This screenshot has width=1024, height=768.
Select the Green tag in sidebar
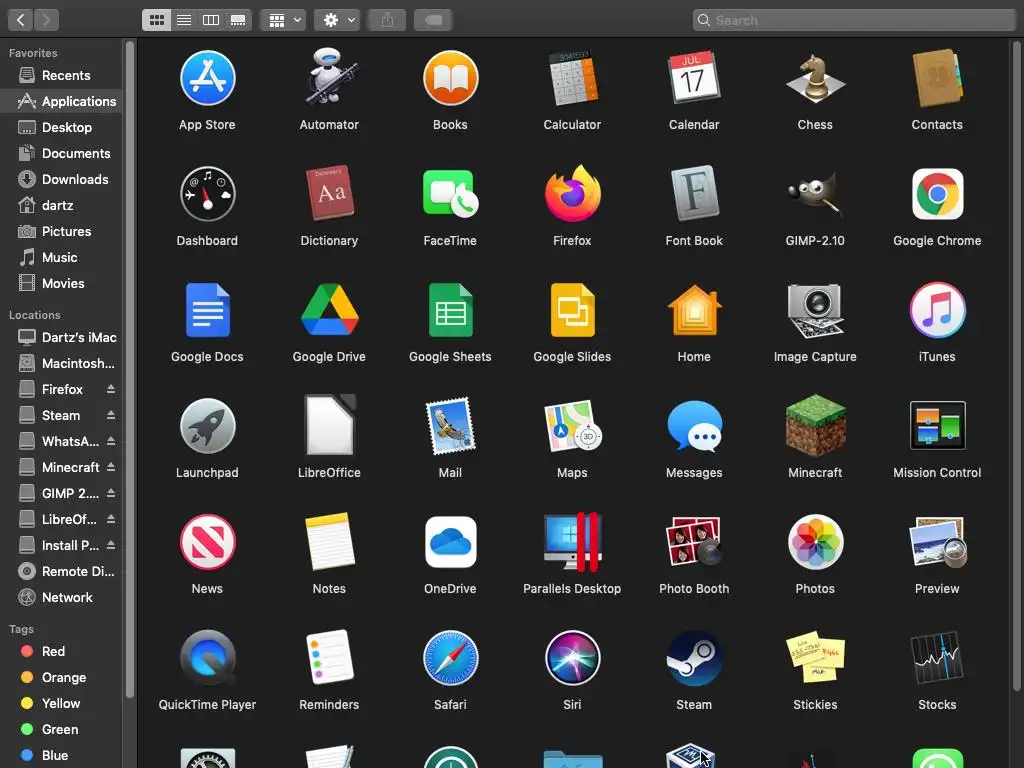(61, 729)
